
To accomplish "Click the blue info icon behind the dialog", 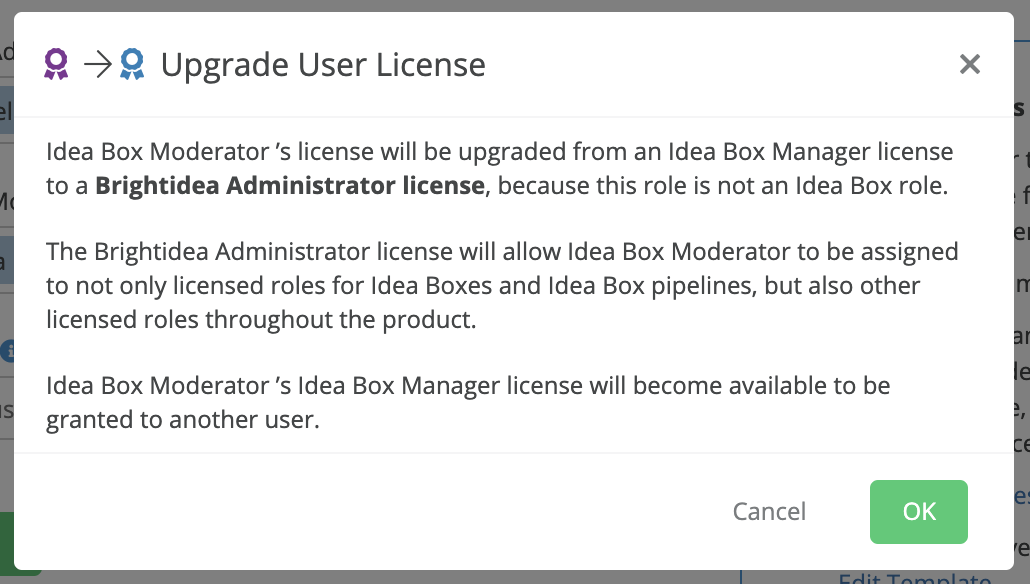I will 8,351.
